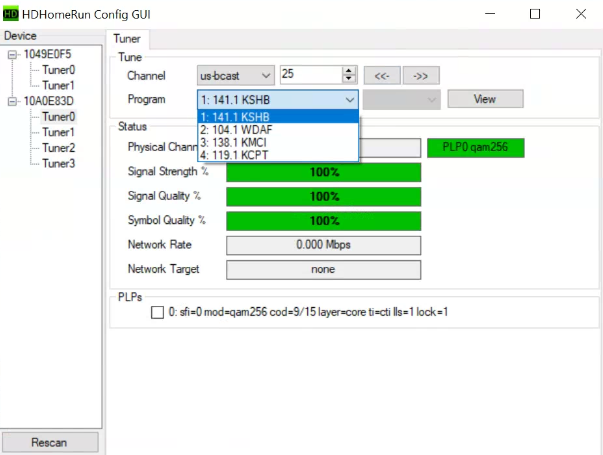Image resolution: width=603 pixels, height=455 pixels.
Task: Minimize the HDHomeRun Config GUI window
Action: 490,14
